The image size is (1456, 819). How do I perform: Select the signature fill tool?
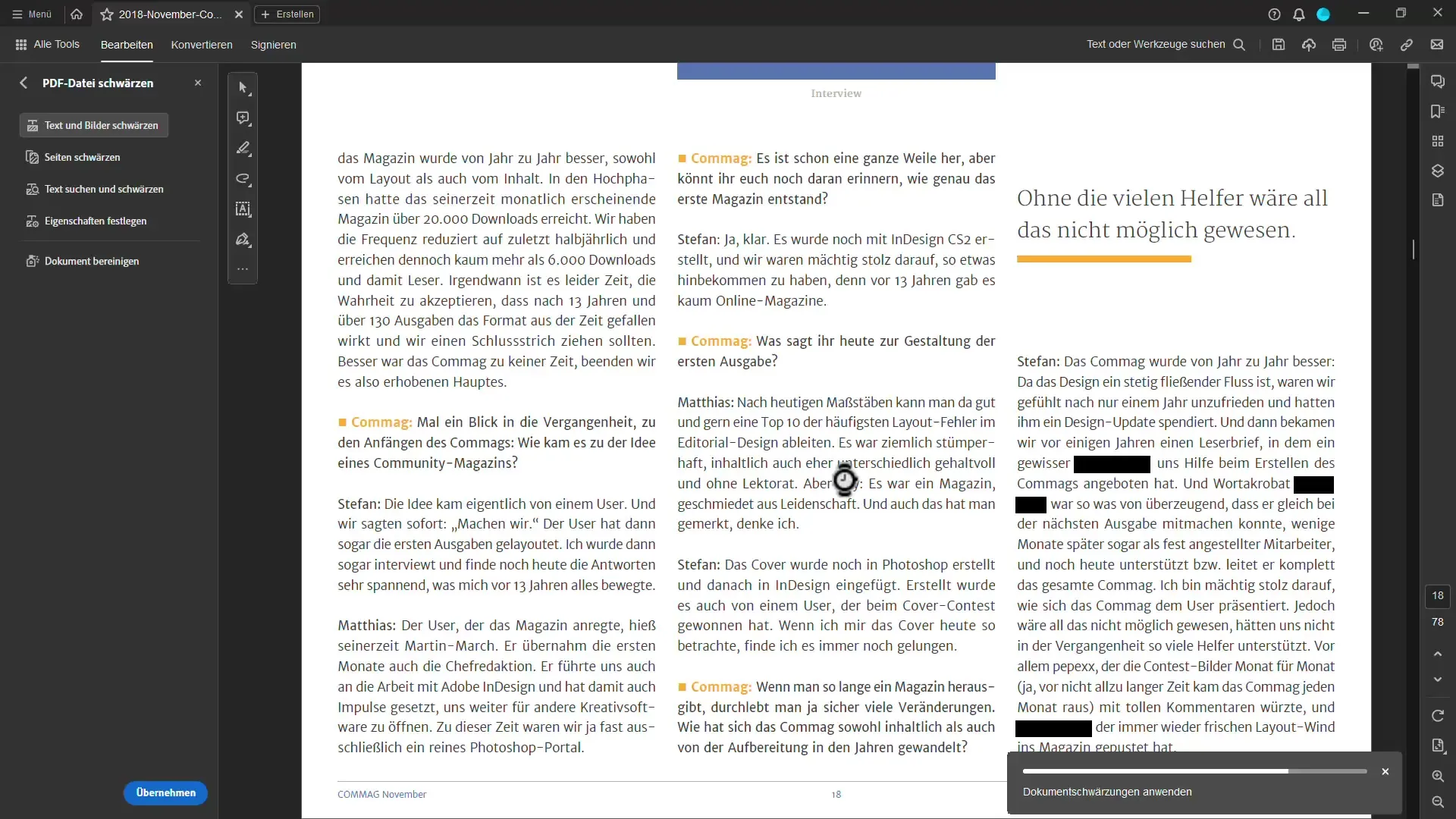point(243,240)
